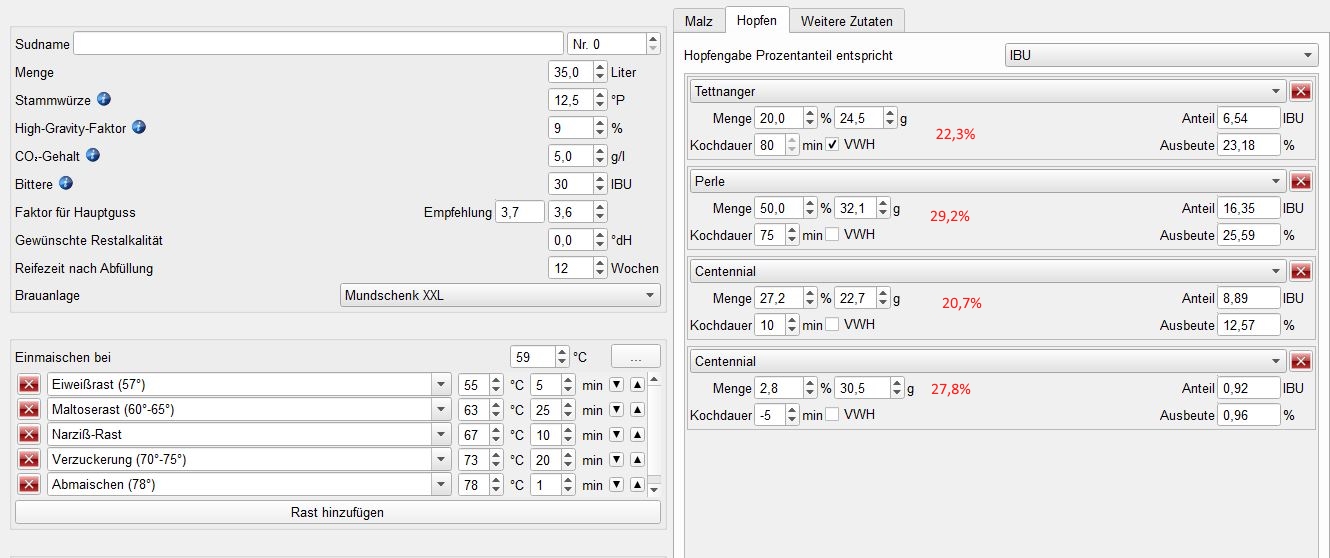Delete the Eiweißrast (57°) rest row
Viewport: 1330px width, 558px height.
(x=29, y=385)
